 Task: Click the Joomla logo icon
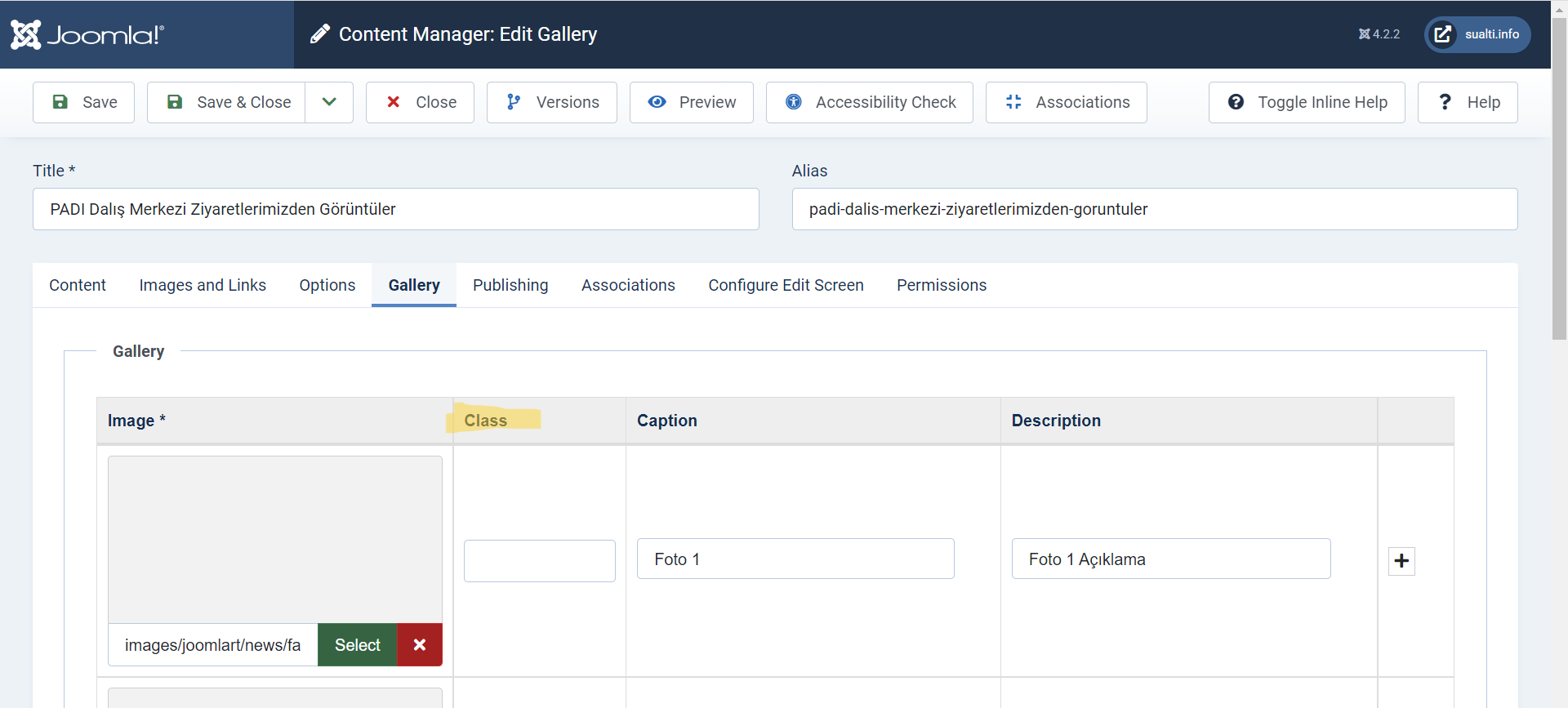[x=26, y=34]
